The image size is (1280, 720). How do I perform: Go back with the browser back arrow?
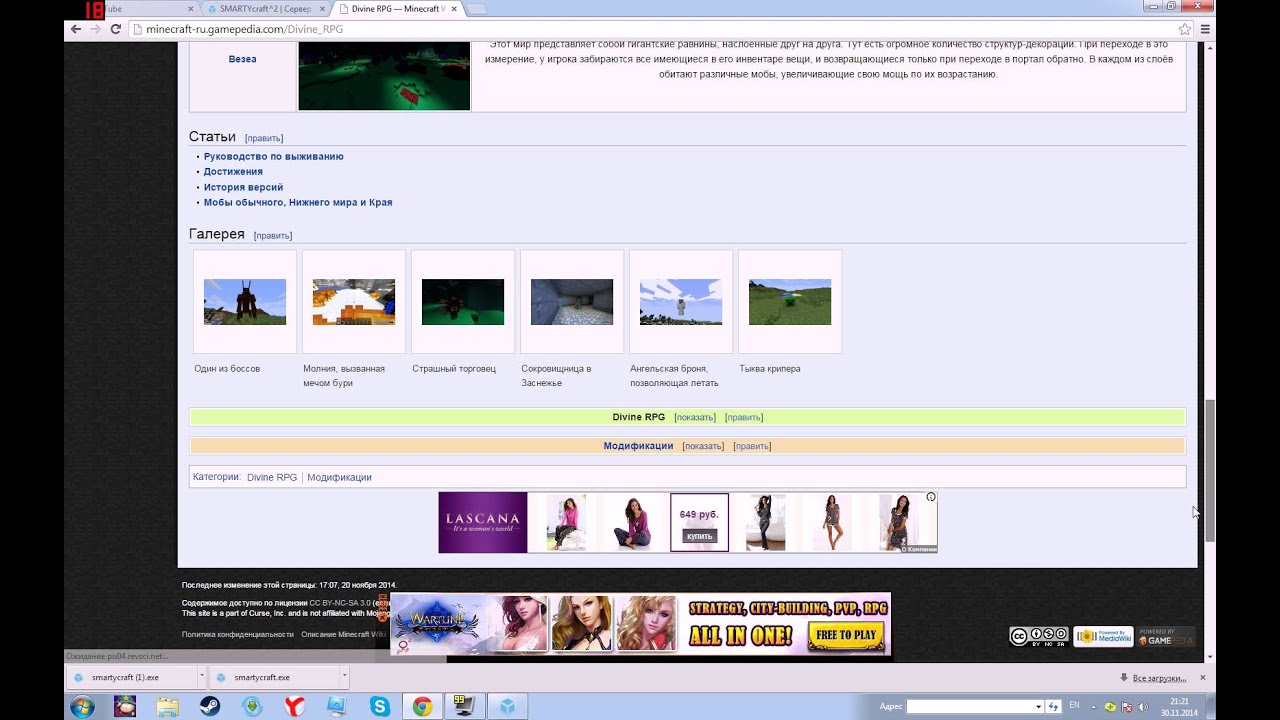(x=75, y=29)
